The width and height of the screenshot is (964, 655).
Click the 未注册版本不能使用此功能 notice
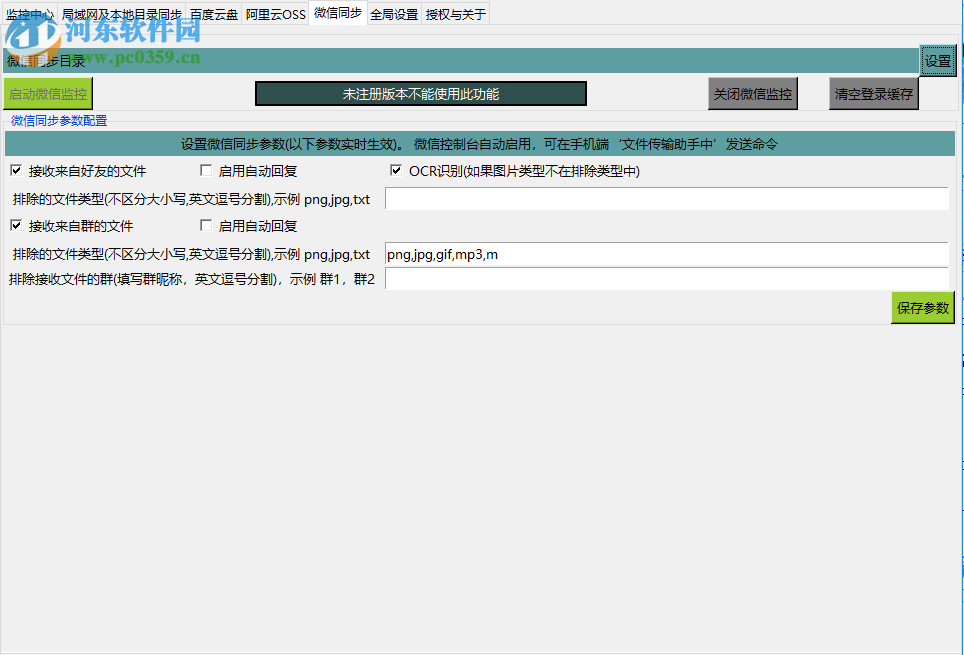coord(421,94)
